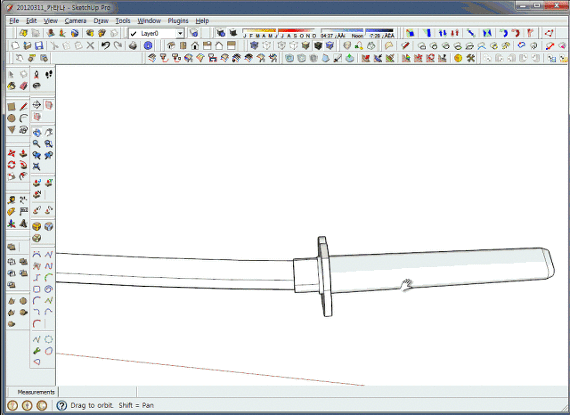Pick the Zoom magnifier tool
This screenshot has width=570, height=415.
click(37, 144)
